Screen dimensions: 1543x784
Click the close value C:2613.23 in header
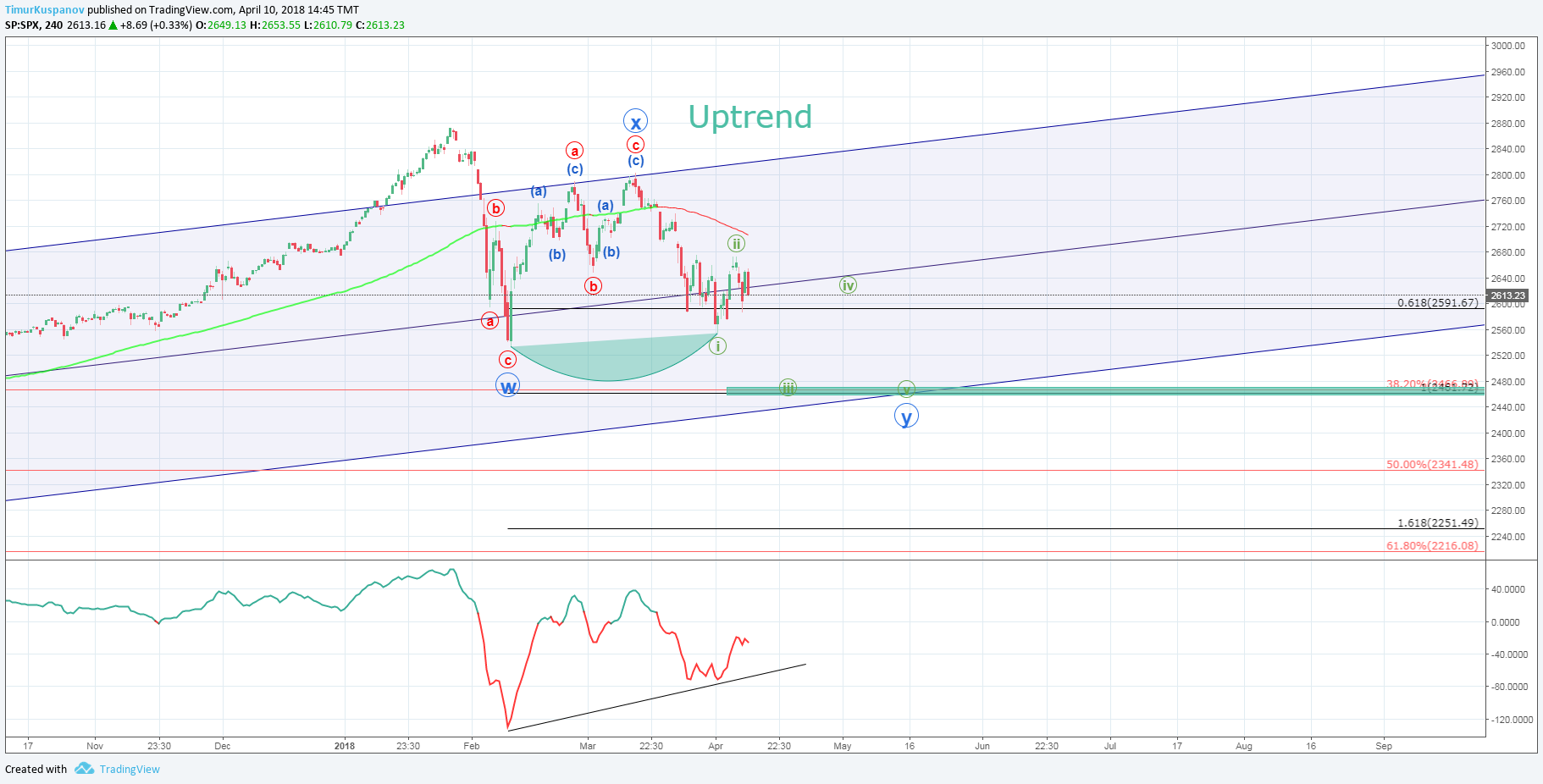[x=380, y=25]
